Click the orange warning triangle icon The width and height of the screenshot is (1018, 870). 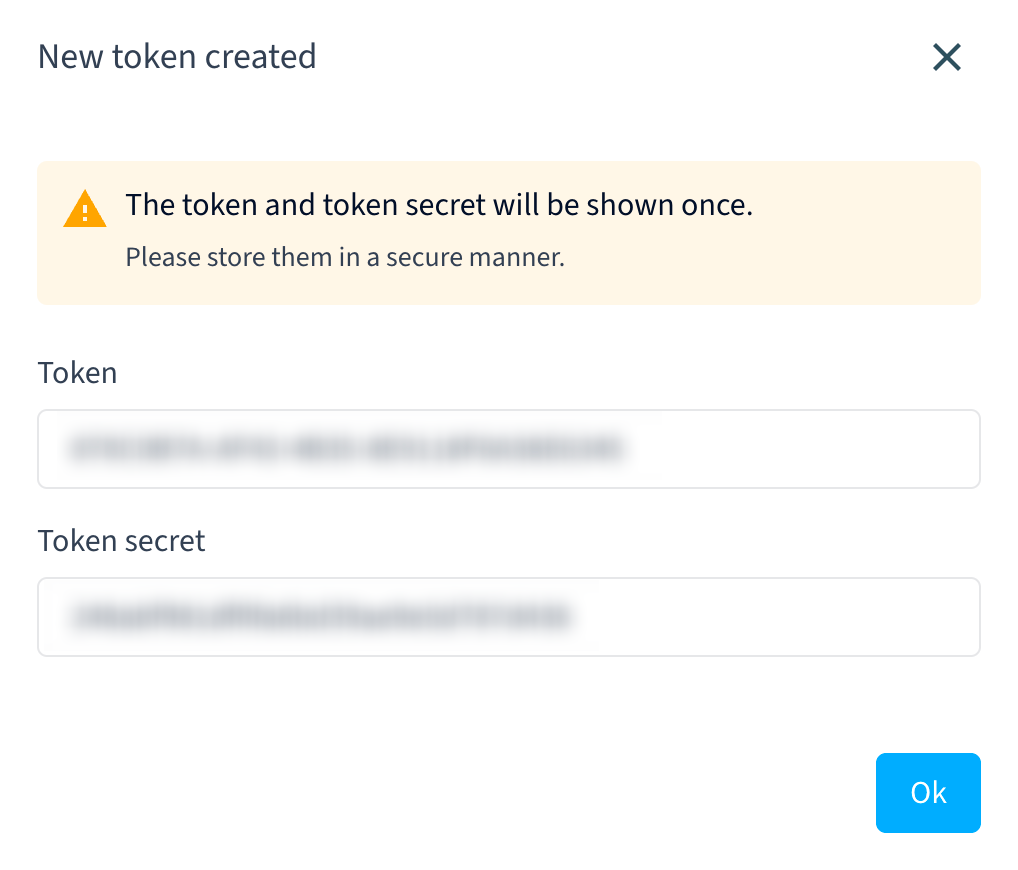click(84, 208)
